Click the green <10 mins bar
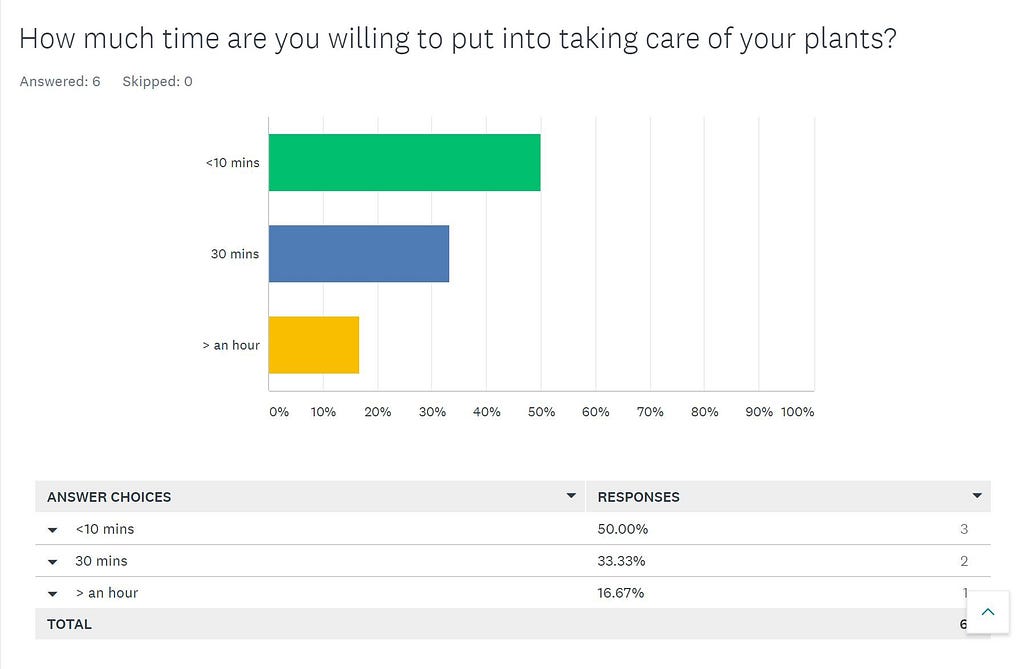Viewport: 1024px width, 669px height. coord(404,162)
